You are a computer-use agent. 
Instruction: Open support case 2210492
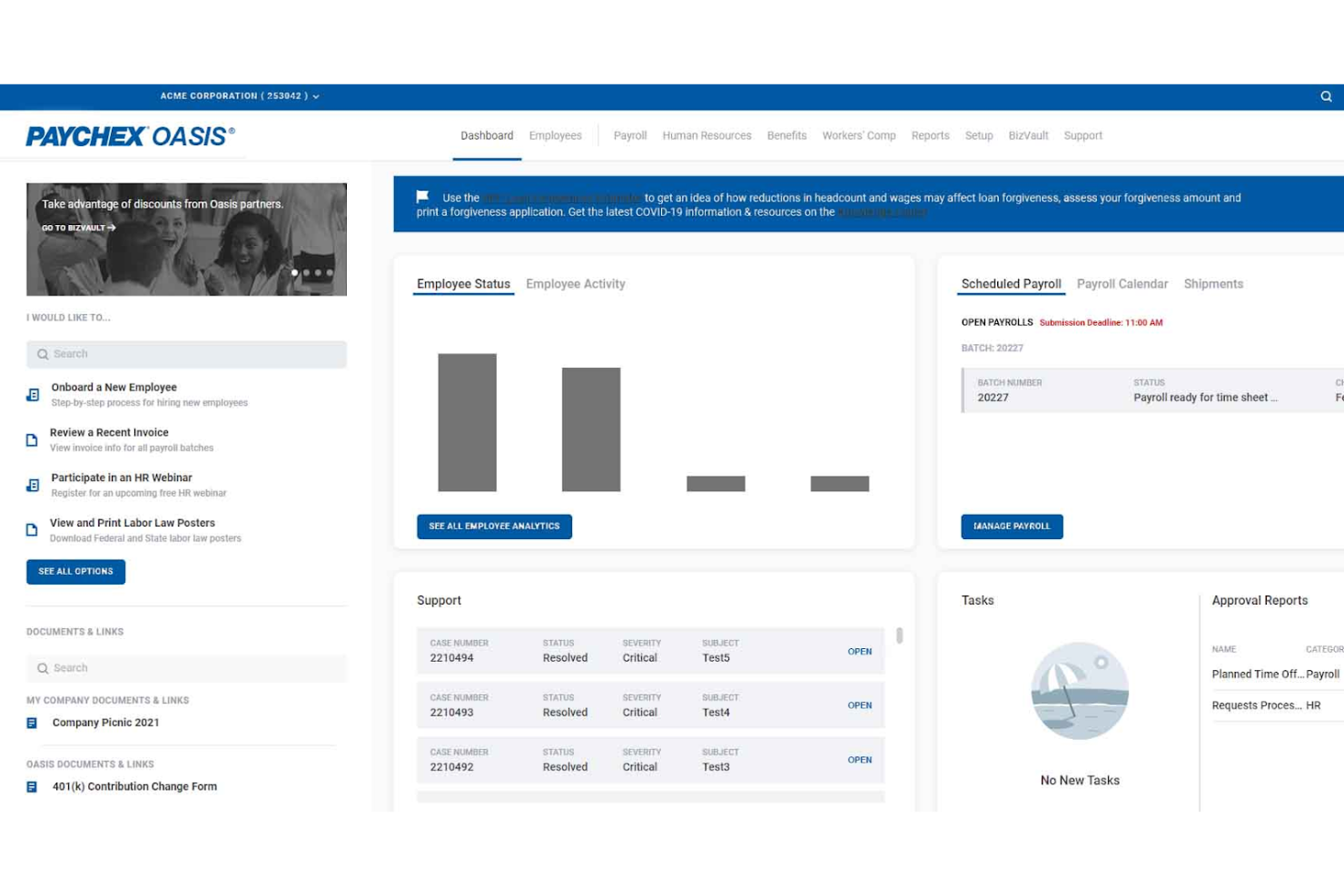[859, 760]
